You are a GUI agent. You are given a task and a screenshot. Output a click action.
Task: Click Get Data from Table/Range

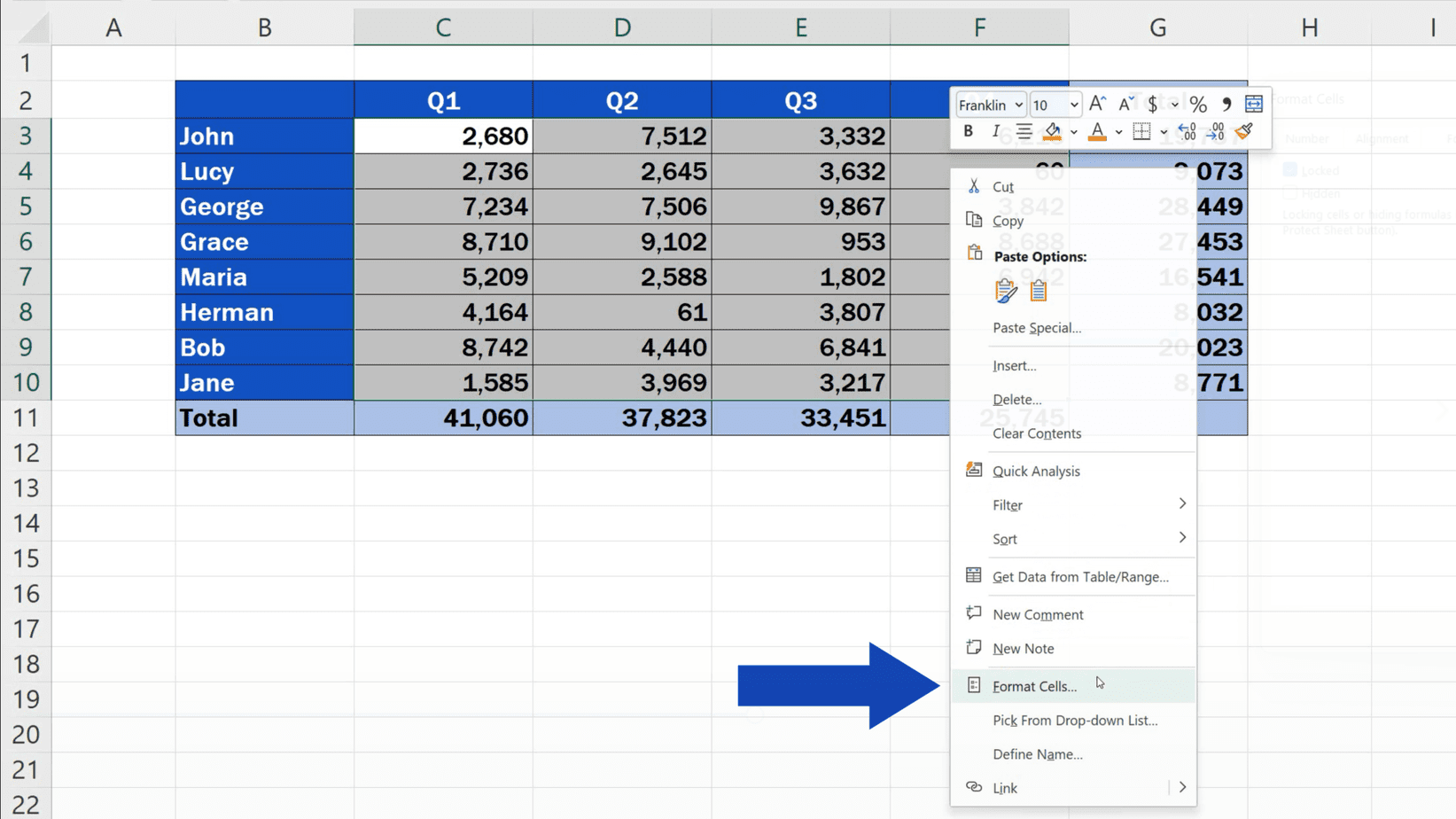1079,576
